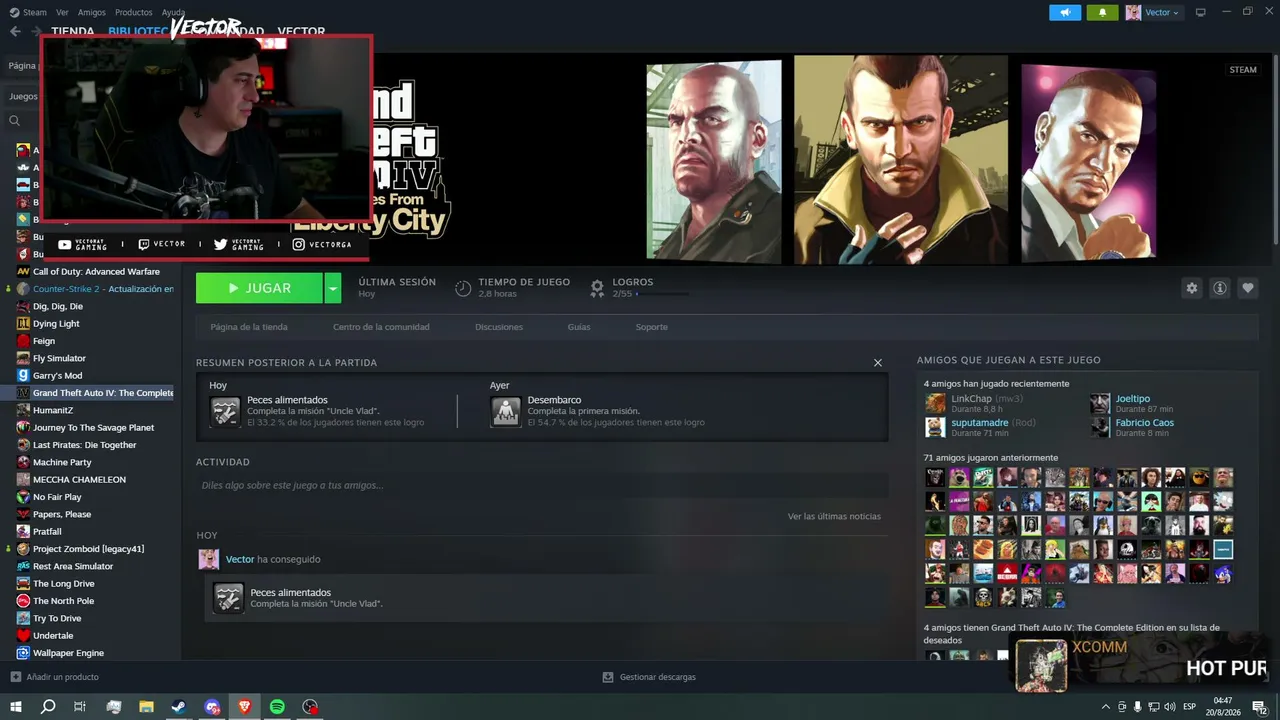Open friend Joeltipo's profile
1280x720 pixels.
point(1133,399)
